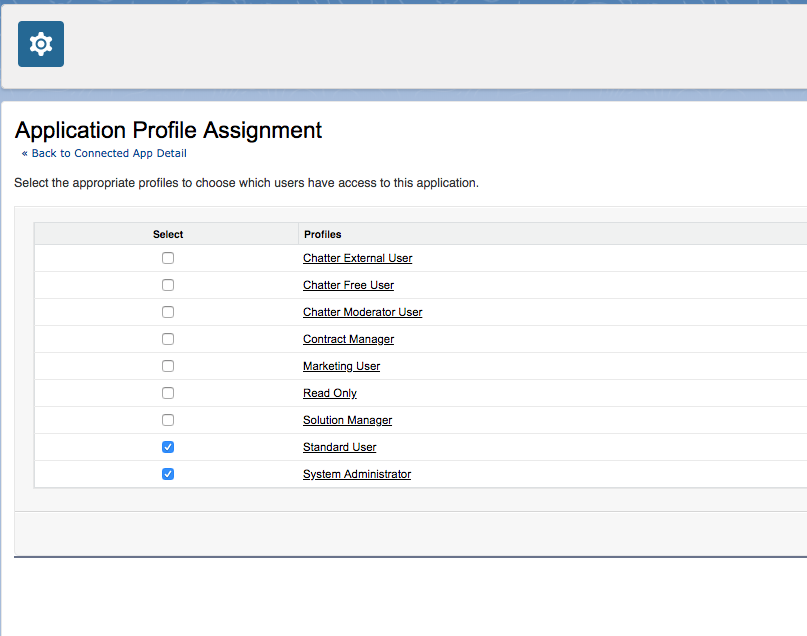Viewport: 807px width, 636px height.
Task: View the Chatter Moderator User profile
Action: [x=362, y=312]
